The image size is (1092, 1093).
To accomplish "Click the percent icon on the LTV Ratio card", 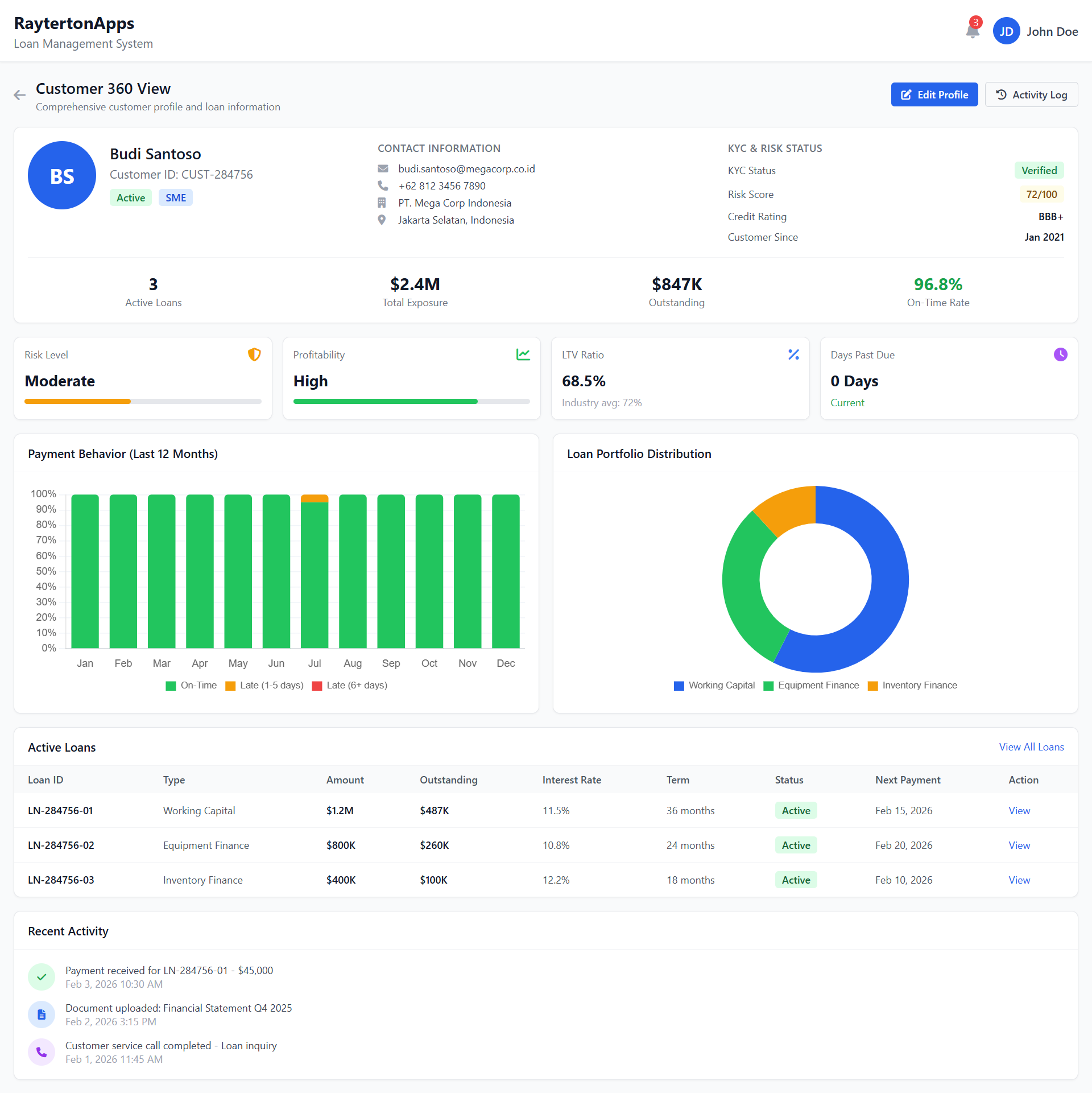I will pos(794,354).
